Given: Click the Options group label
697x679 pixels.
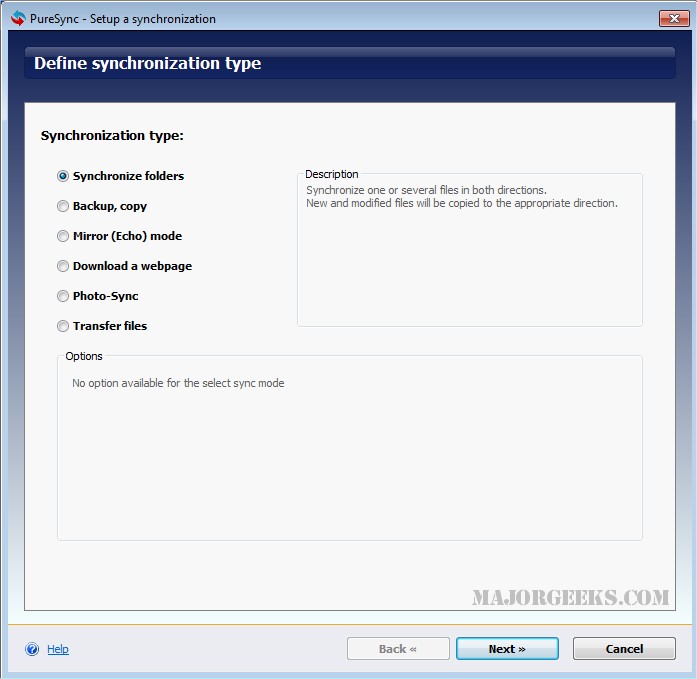Looking at the screenshot, I should 84,356.
